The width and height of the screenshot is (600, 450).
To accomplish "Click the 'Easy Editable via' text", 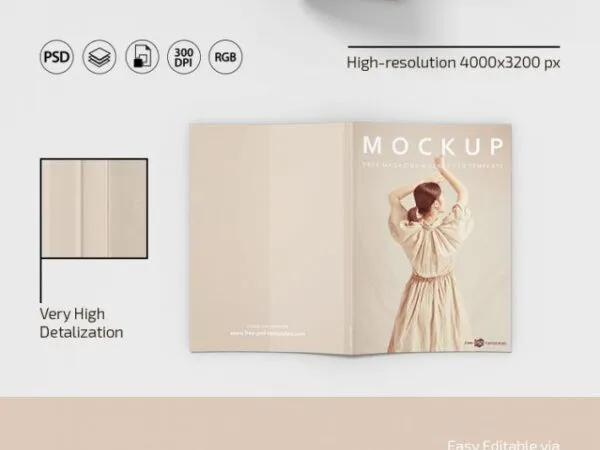I will [503, 445].
